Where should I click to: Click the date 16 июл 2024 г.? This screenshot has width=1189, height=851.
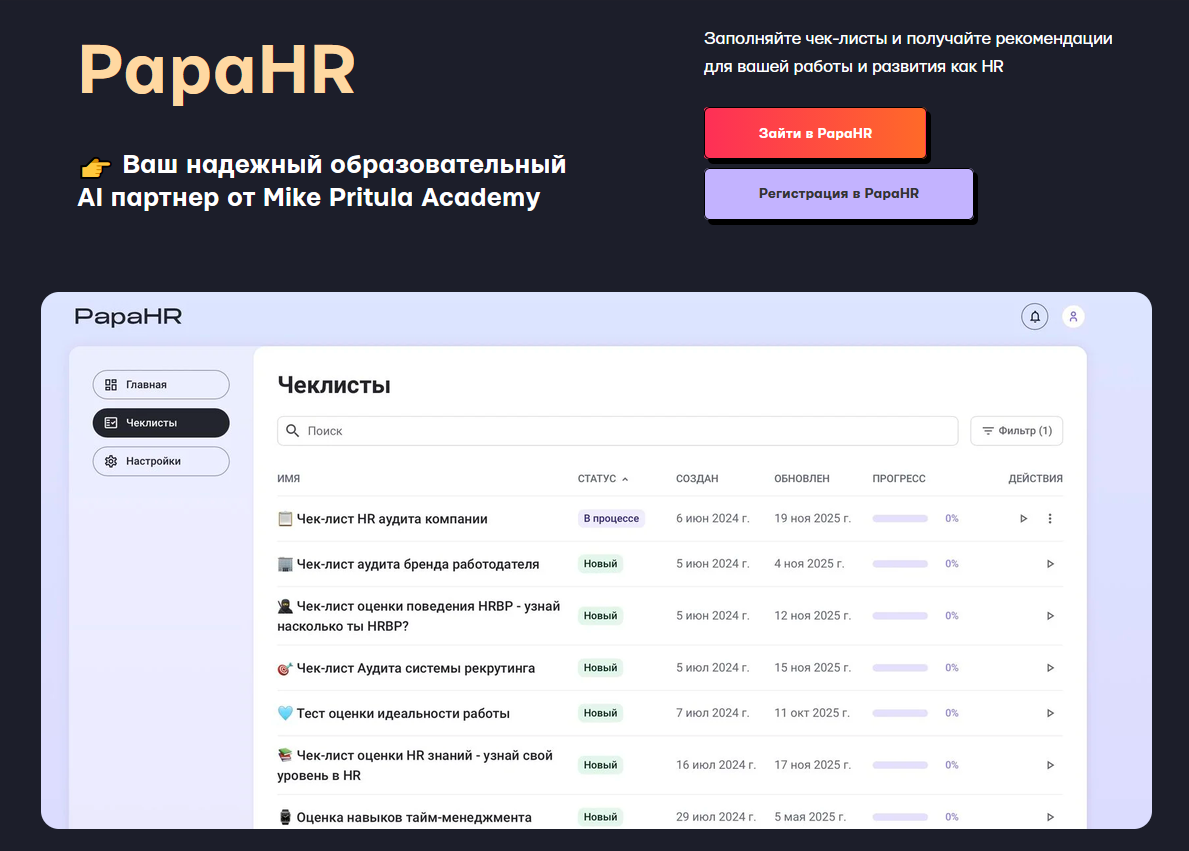pos(716,765)
